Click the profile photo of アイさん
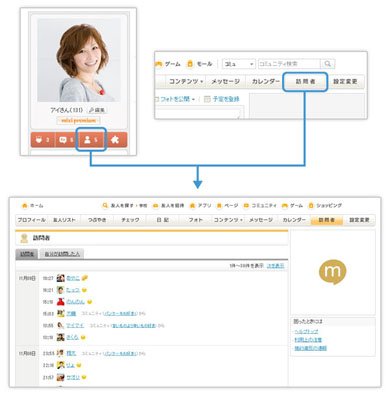Image resolution: width=390 pixels, height=395 pixels. pyautogui.click(x=79, y=60)
